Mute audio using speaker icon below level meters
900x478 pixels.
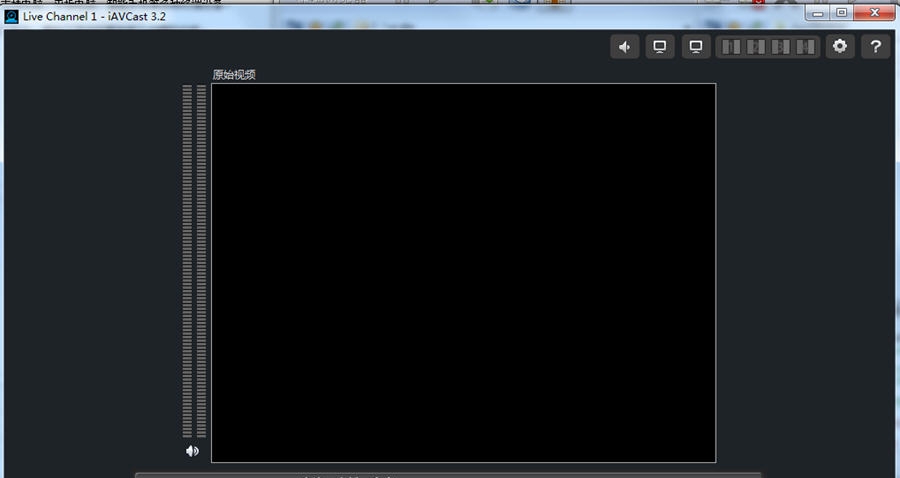point(192,451)
